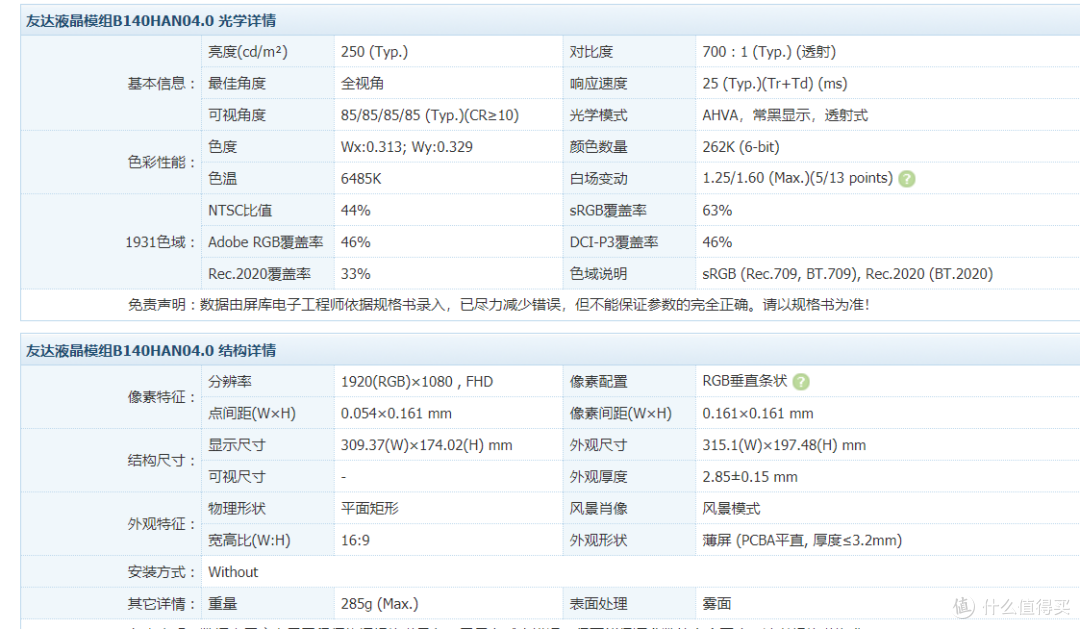
Task: Click the help icon next to RGB垂直条状
Action: tap(801, 382)
